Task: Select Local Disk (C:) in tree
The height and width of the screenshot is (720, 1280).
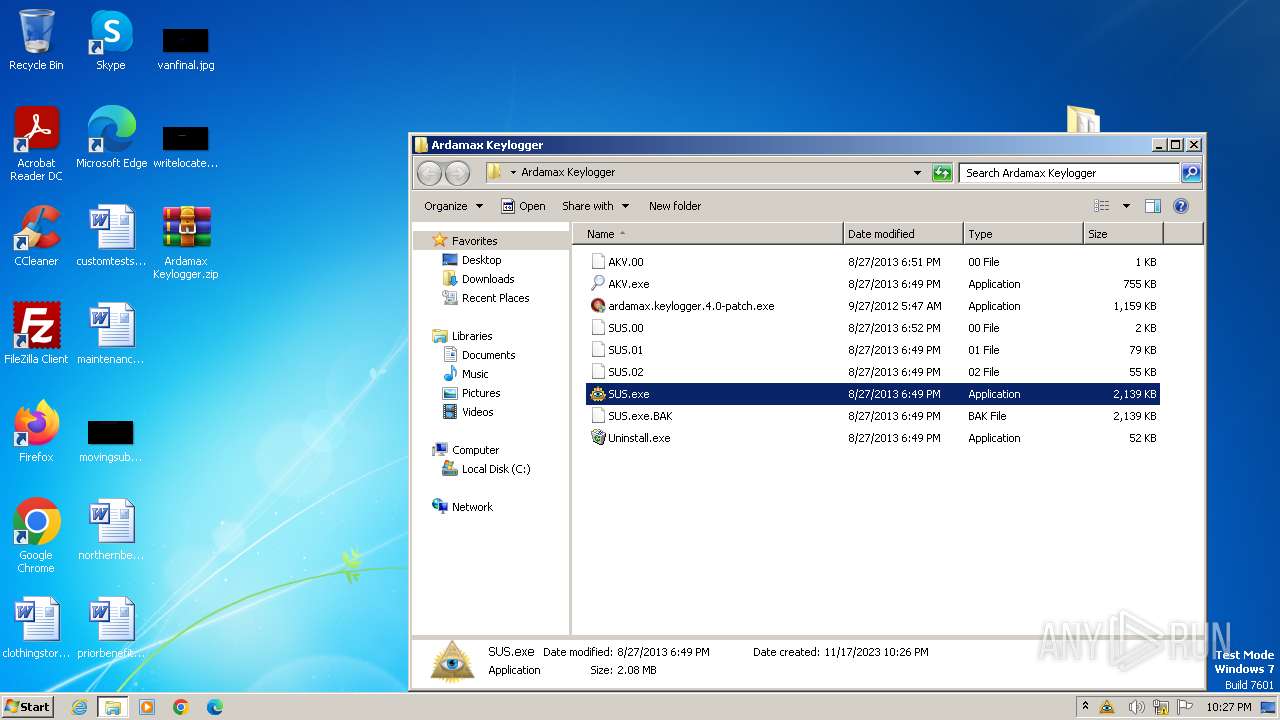Action: point(486,469)
